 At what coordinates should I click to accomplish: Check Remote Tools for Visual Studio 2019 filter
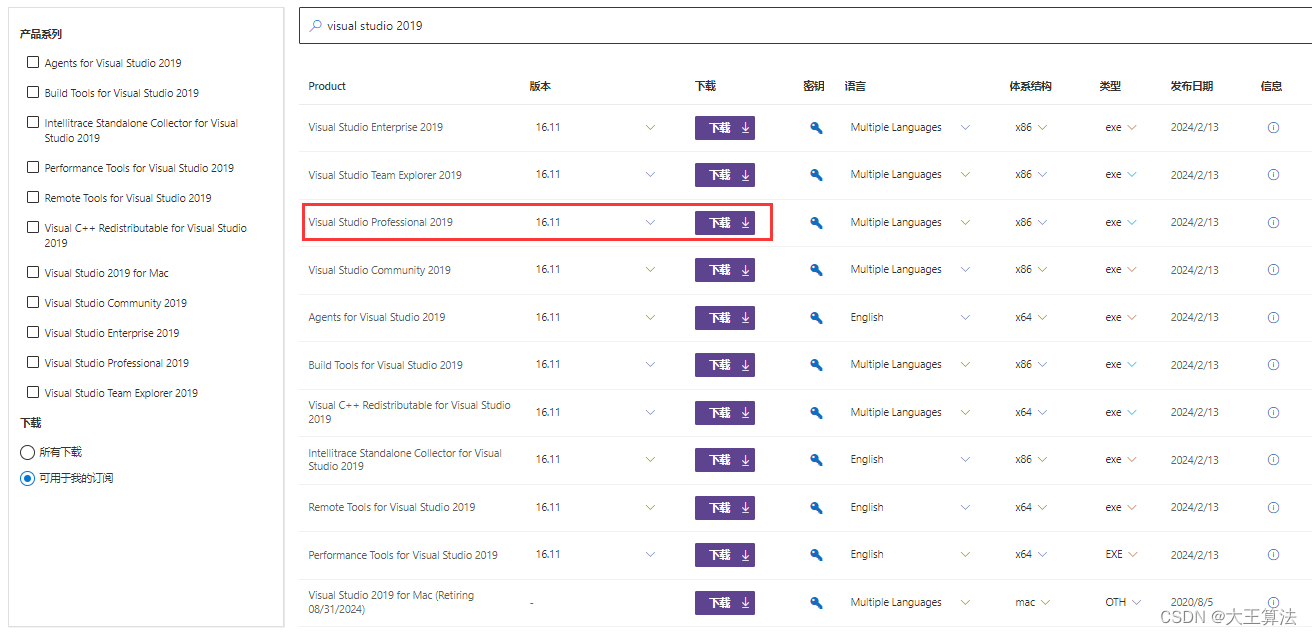pyautogui.click(x=34, y=197)
